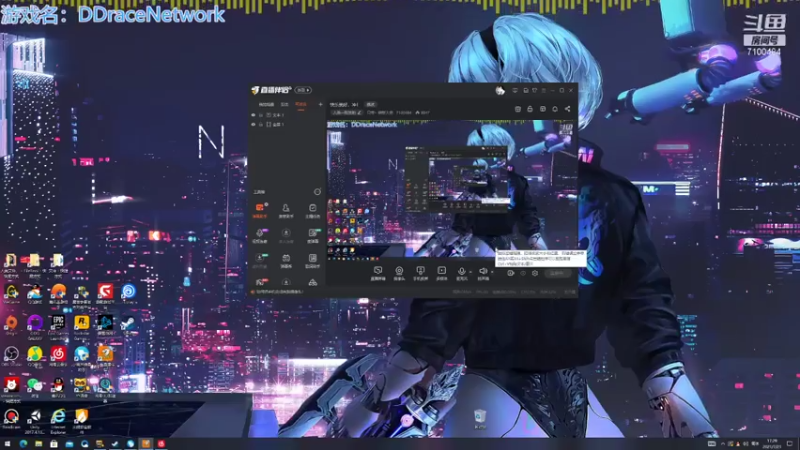Toggle lock on the fullscreen layer row
Viewport: 800px width, 450px height.
coord(261,124)
